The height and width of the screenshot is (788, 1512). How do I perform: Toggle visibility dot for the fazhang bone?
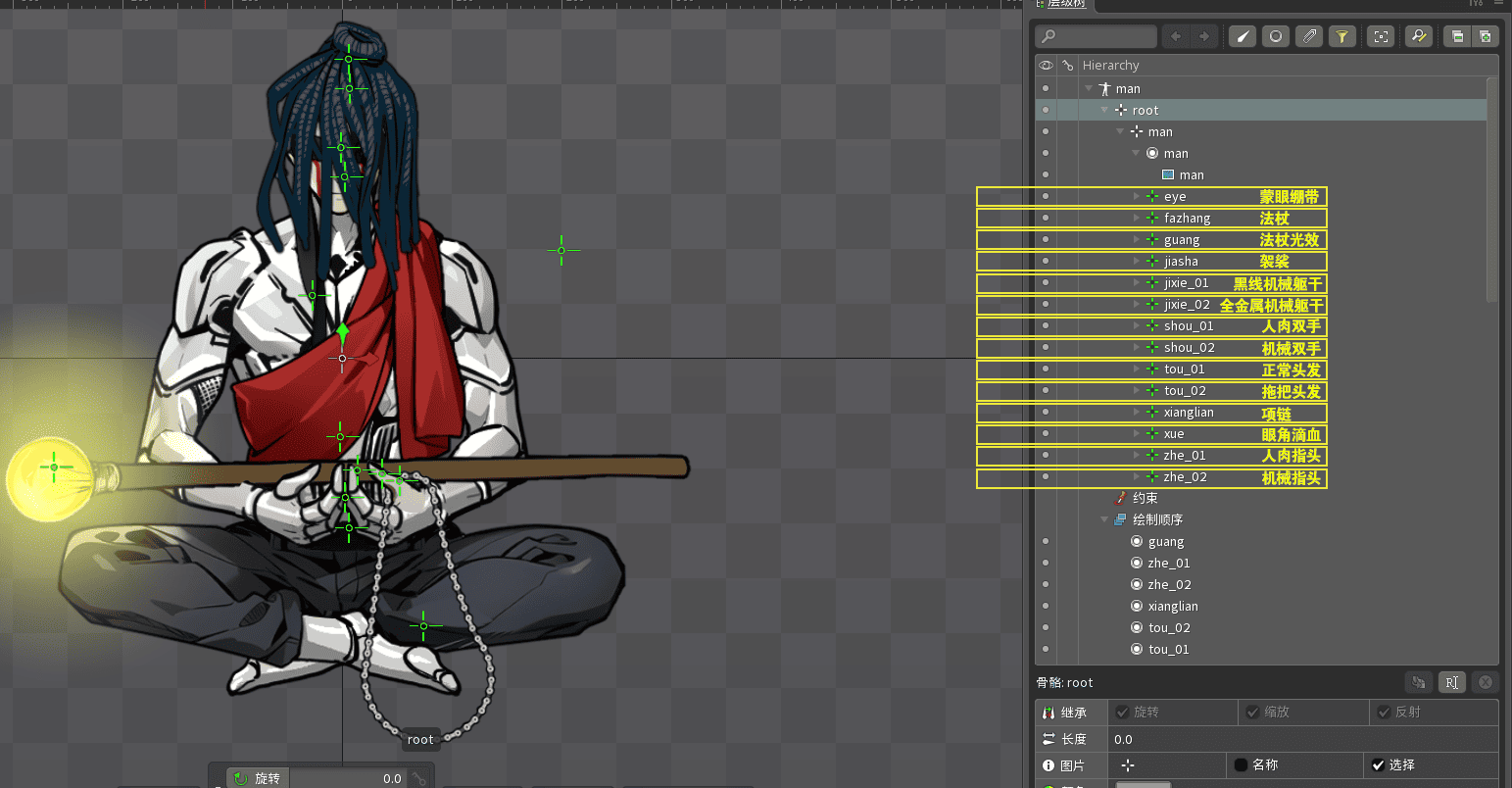point(1046,219)
